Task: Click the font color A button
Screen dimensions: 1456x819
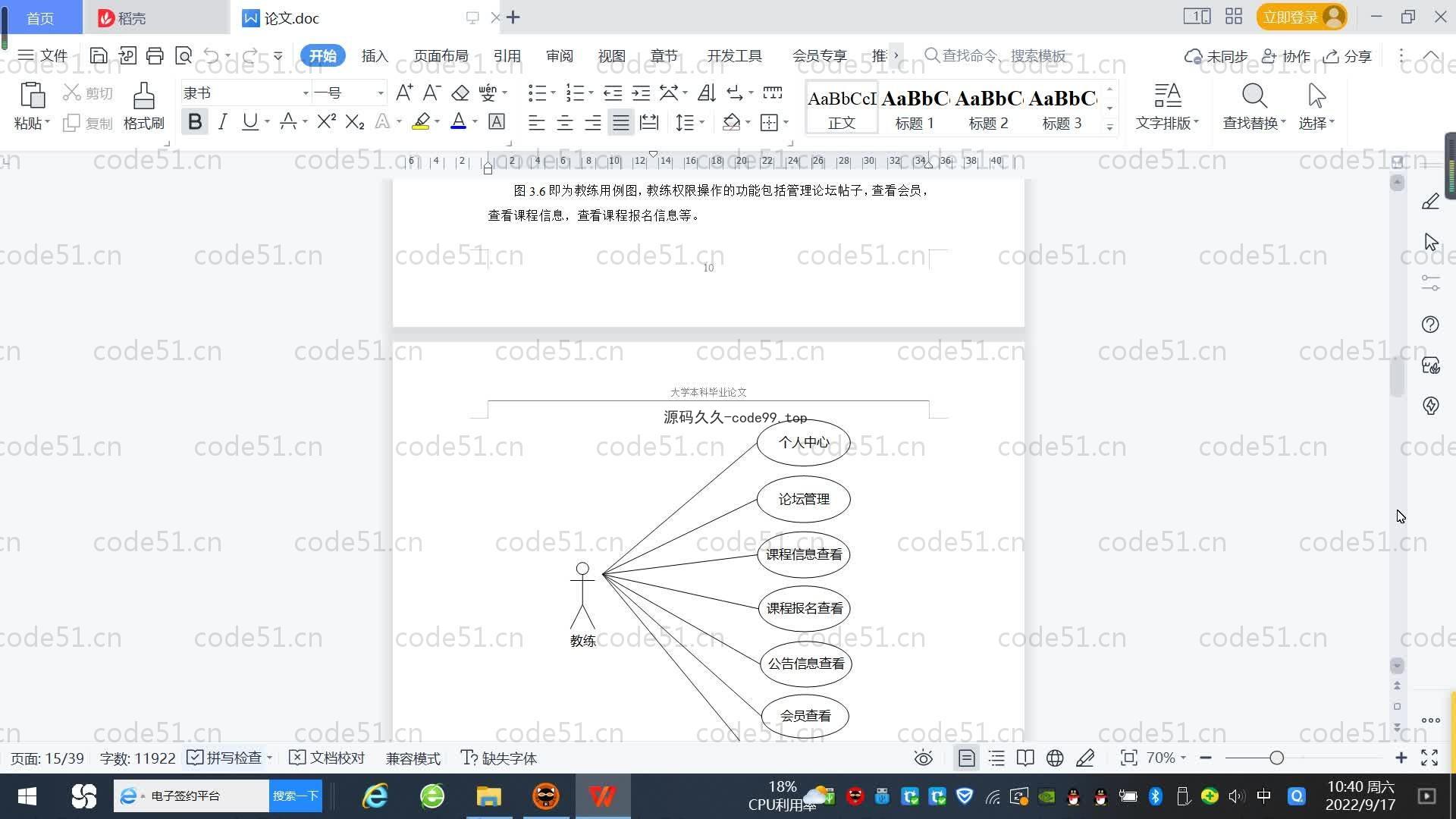Action: pyautogui.click(x=458, y=121)
